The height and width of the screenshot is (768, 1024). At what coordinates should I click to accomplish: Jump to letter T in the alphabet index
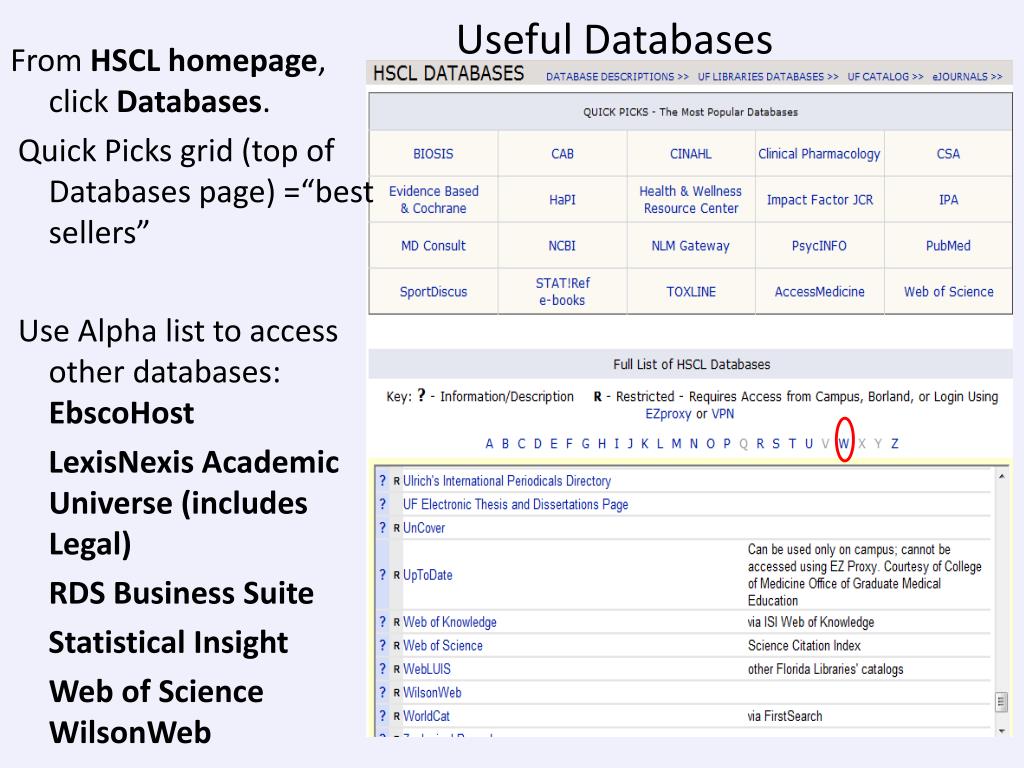[792, 444]
